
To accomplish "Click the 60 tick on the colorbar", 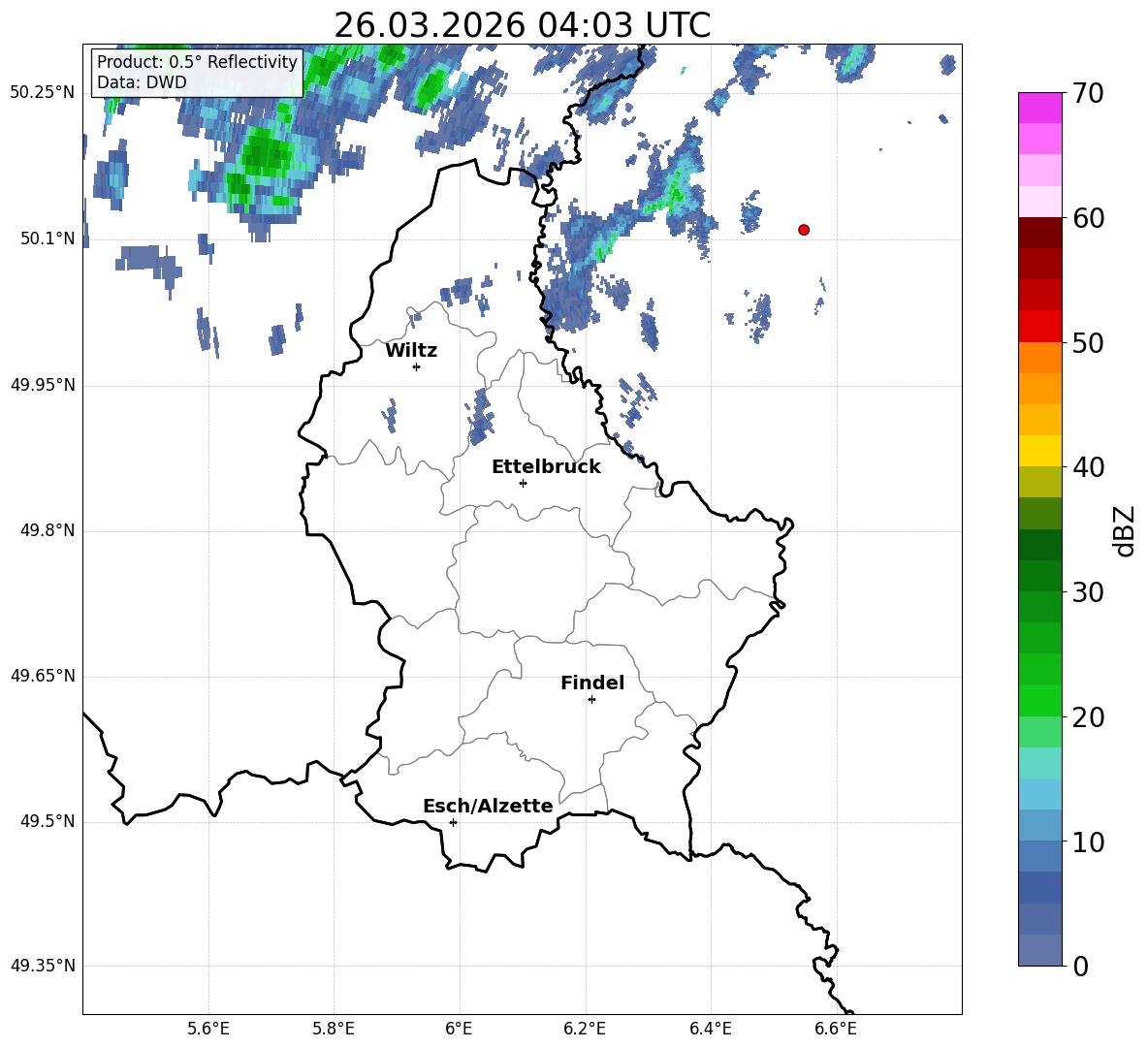I will [x=1087, y=218].
